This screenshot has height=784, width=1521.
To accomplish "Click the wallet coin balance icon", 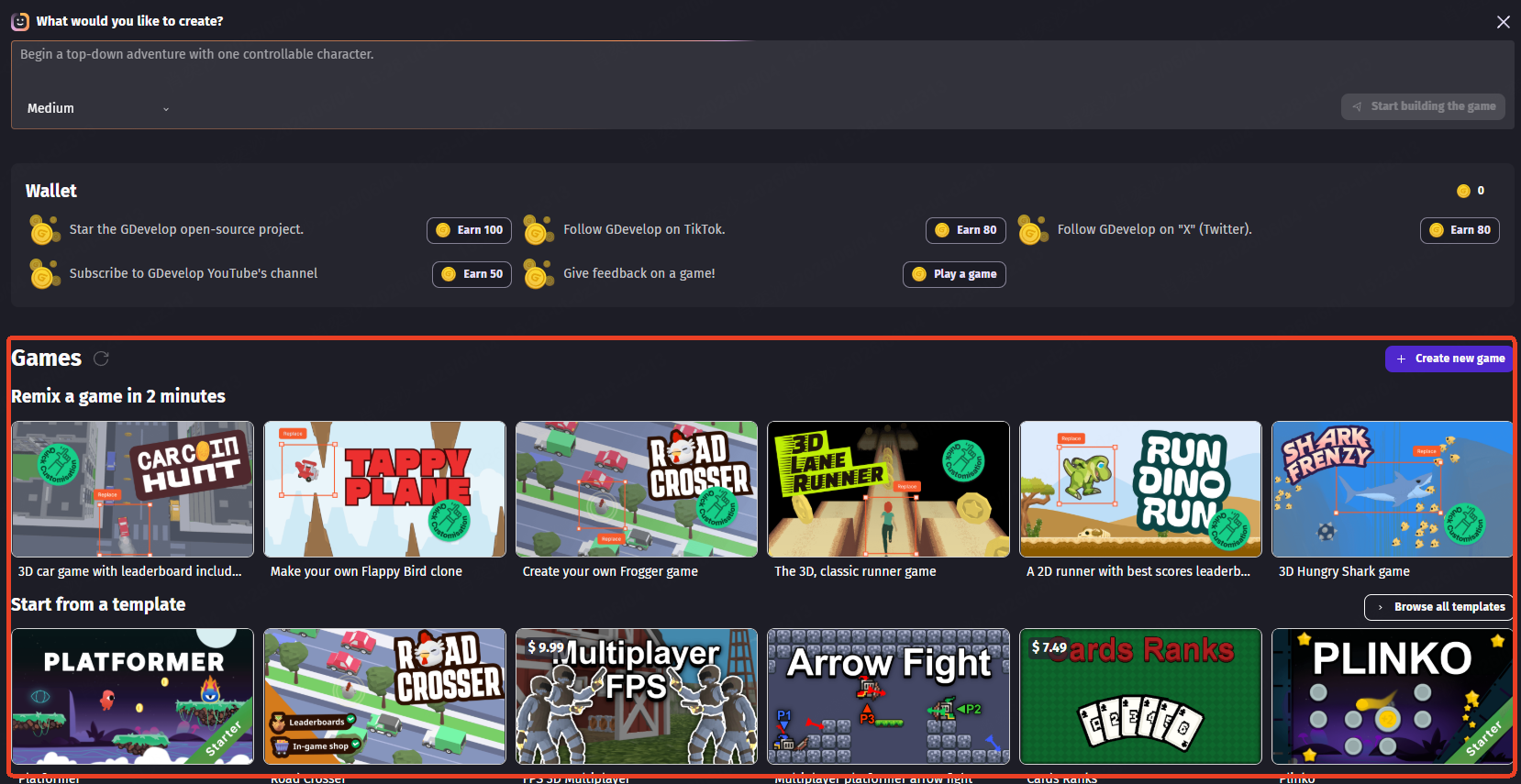I will [x=1463, y=191].
